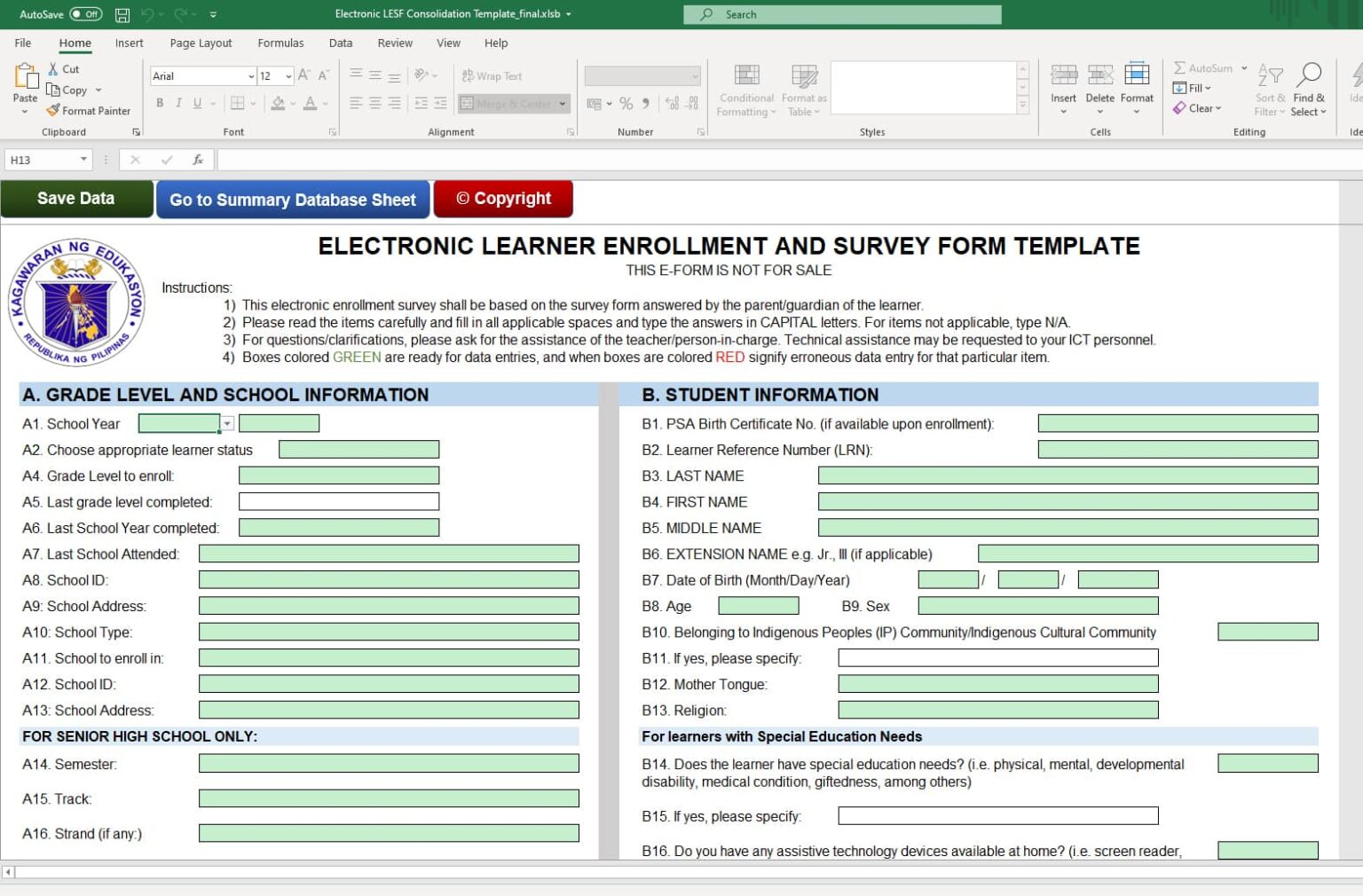Toggle underline formatting
Image resolution: width=1363 pixels, height=896 pixels.
tap(195, 104)
